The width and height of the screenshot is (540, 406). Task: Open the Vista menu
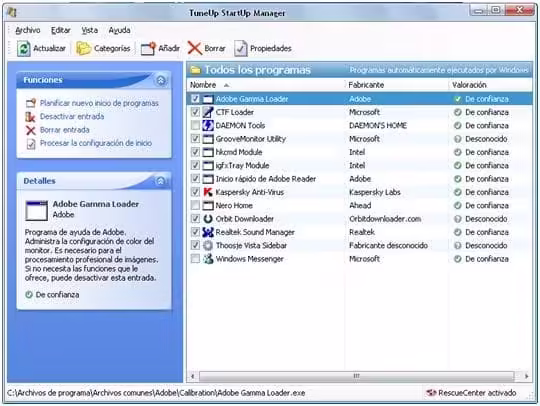pyautogui.click(x=90, y=30)
